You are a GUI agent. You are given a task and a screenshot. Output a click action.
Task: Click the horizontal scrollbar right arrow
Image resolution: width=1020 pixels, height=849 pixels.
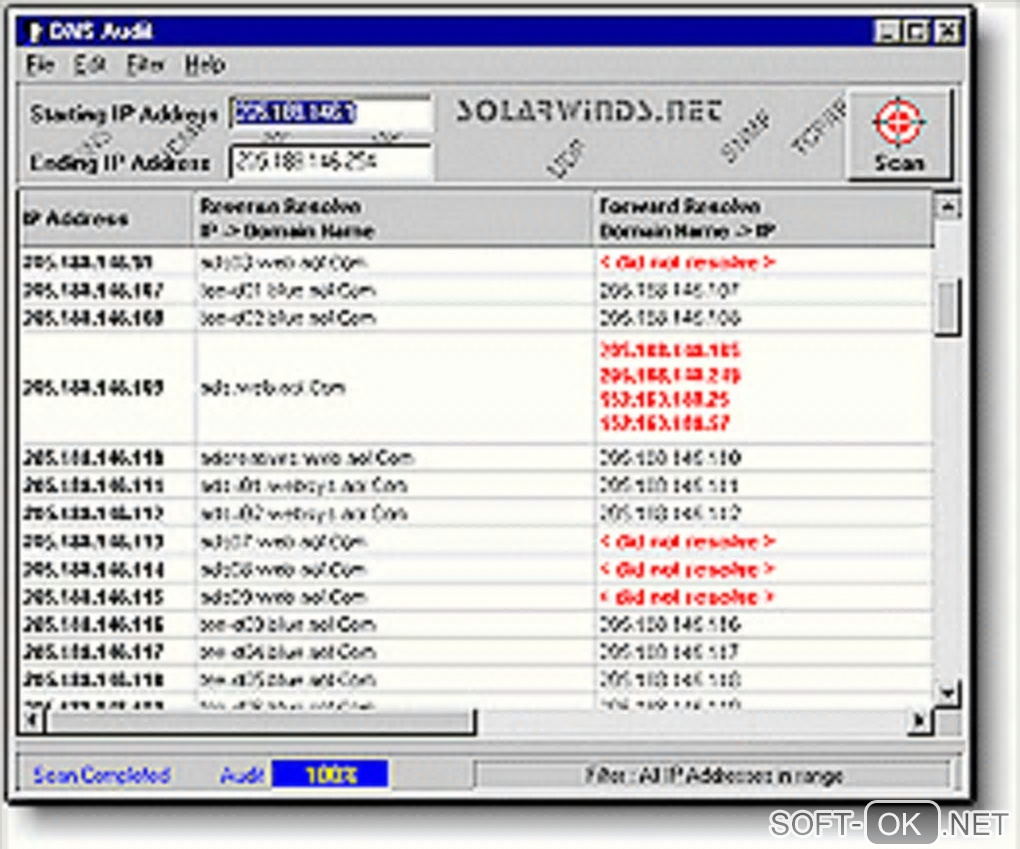(x=919, y=720)
